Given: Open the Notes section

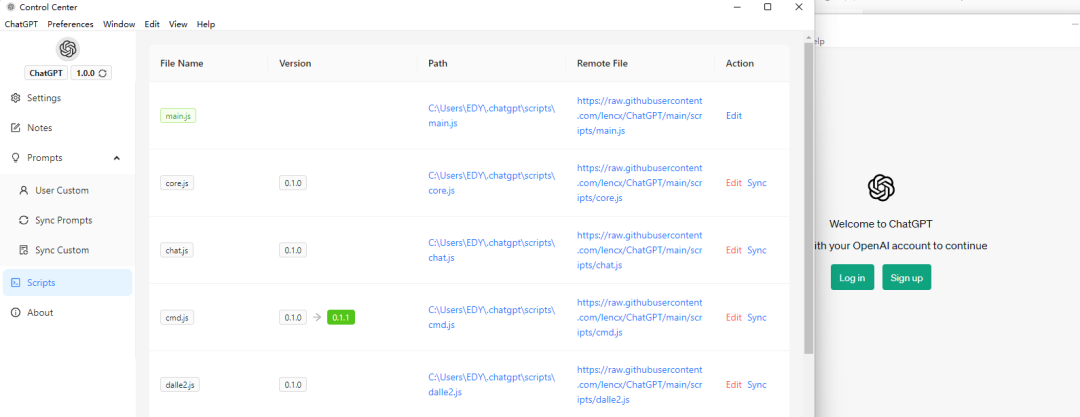Looking at the screenshot, I should point(68,128).
